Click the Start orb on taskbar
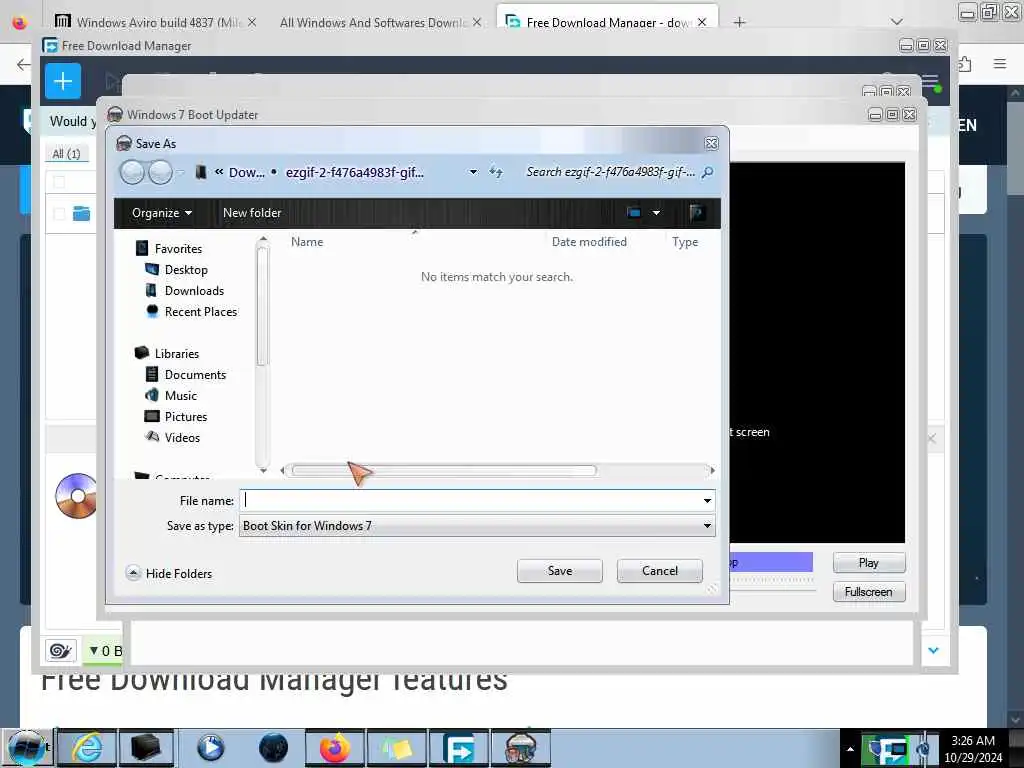This screenshot has width=1024, height=768. pyautogui.click(x=27, y=748)
